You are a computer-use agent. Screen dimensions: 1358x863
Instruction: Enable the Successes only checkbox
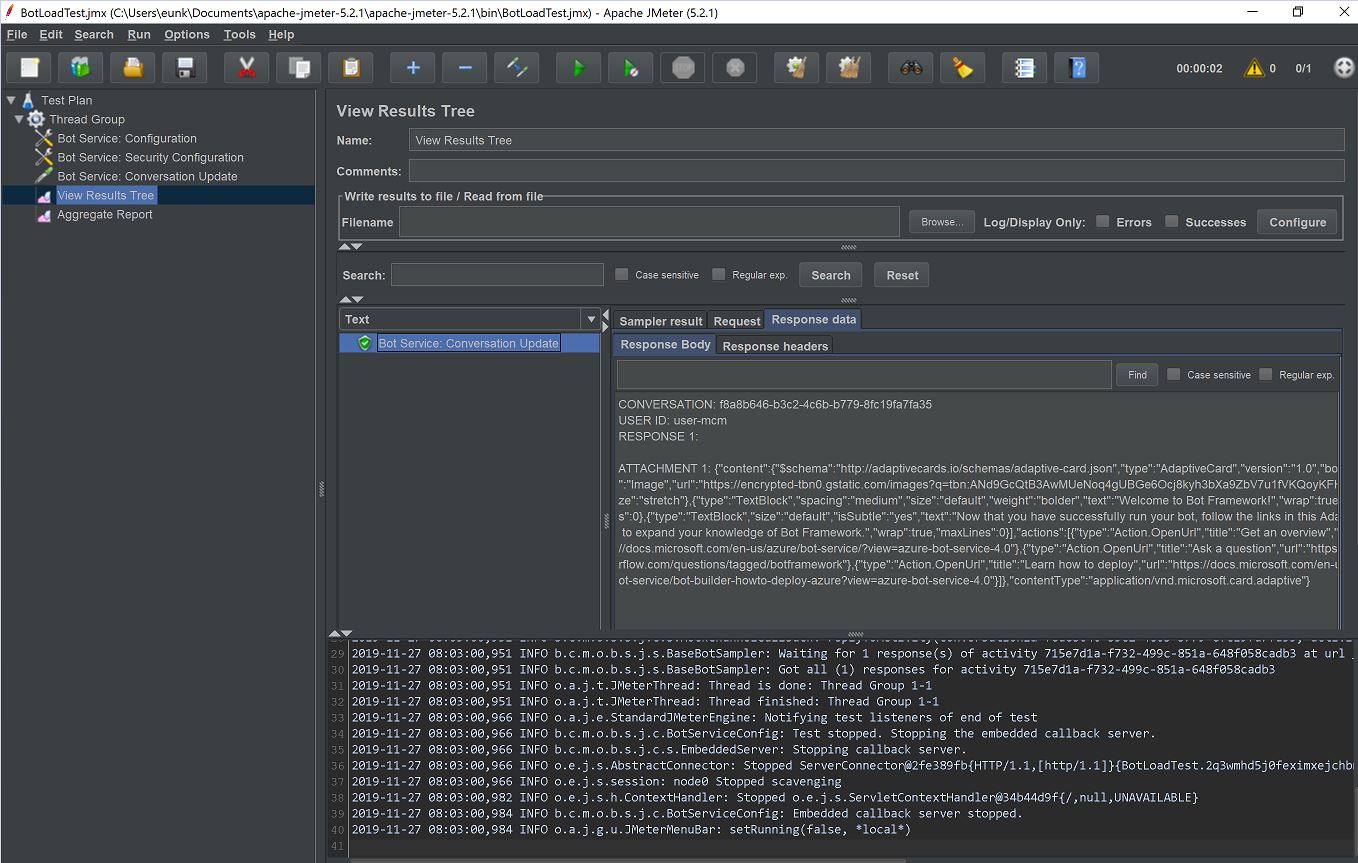pos(1171,222)
